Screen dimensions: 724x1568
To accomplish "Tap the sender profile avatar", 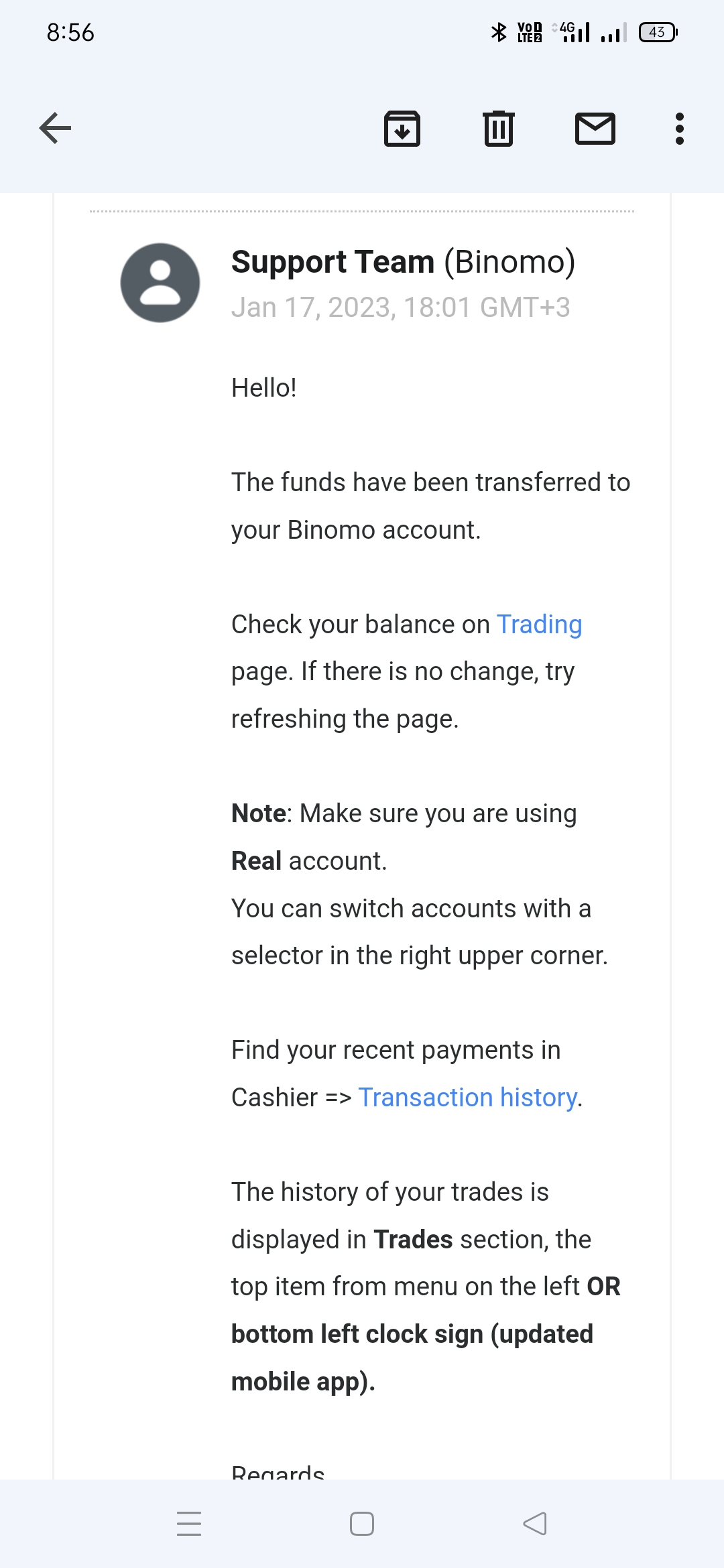I will pyautogui.click(x=160, y=283).
